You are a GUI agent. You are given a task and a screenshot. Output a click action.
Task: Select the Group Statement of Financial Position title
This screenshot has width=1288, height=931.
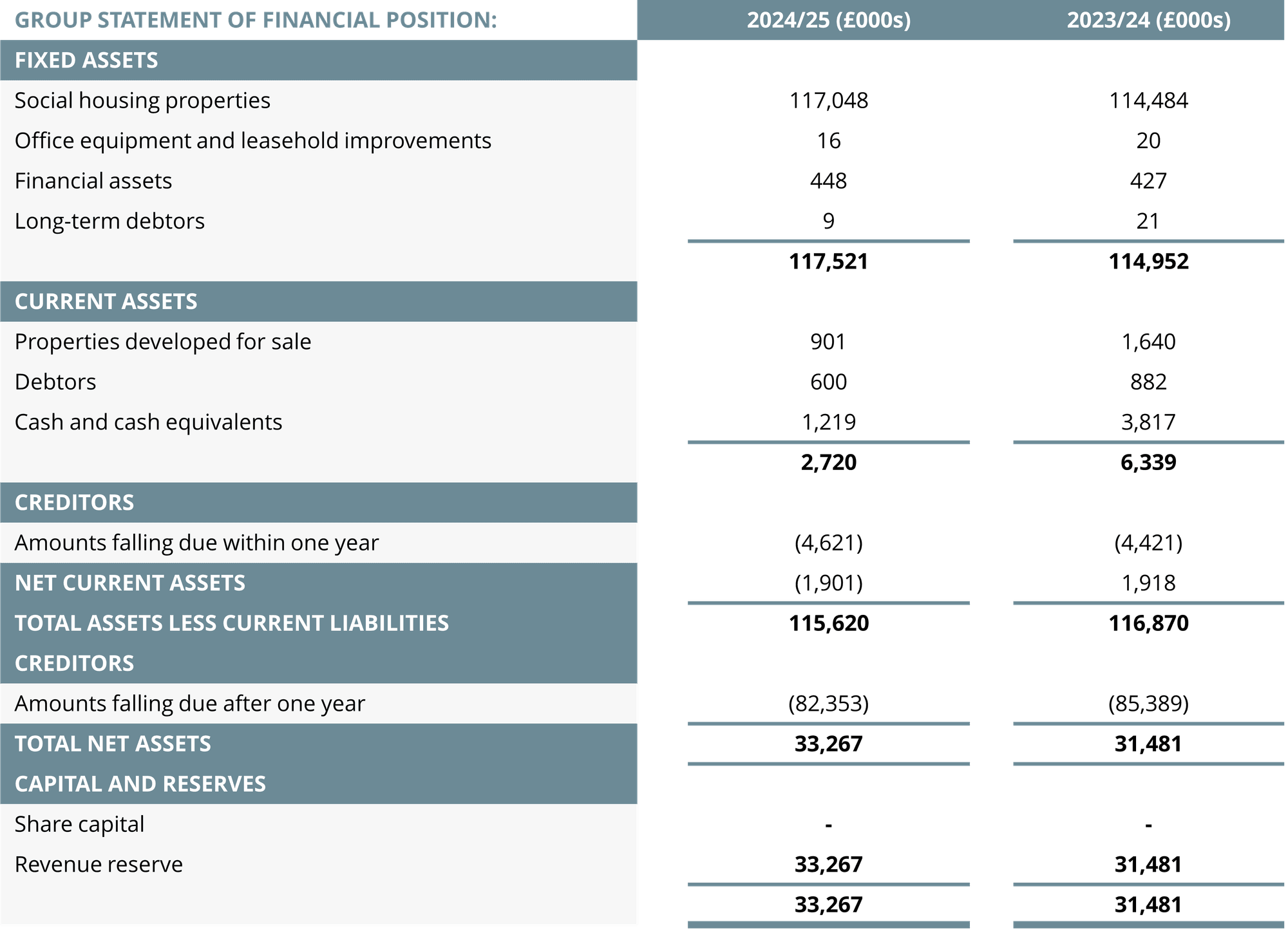click(256, 20)
